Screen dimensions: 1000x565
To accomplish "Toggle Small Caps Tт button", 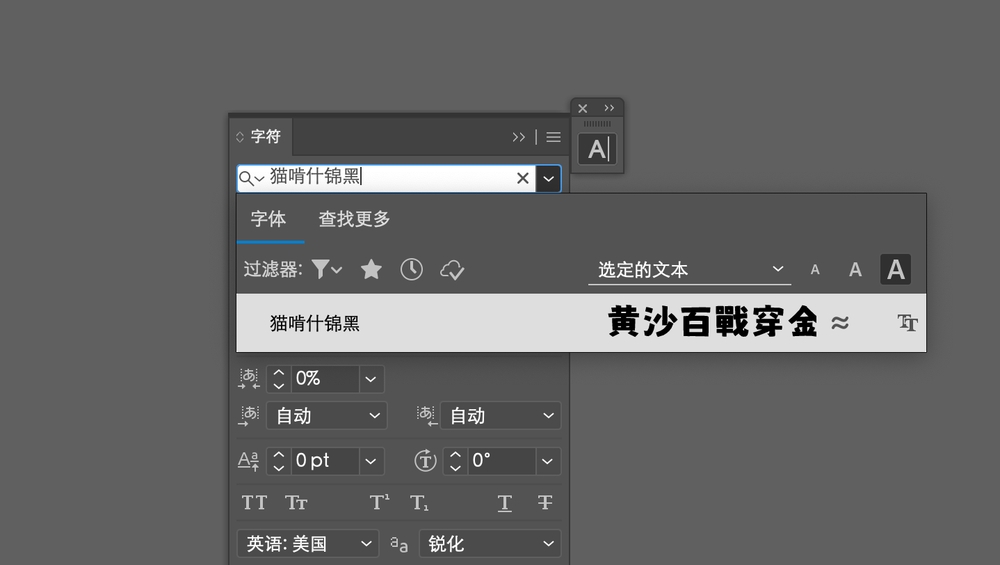I will (x=296, y=503).
